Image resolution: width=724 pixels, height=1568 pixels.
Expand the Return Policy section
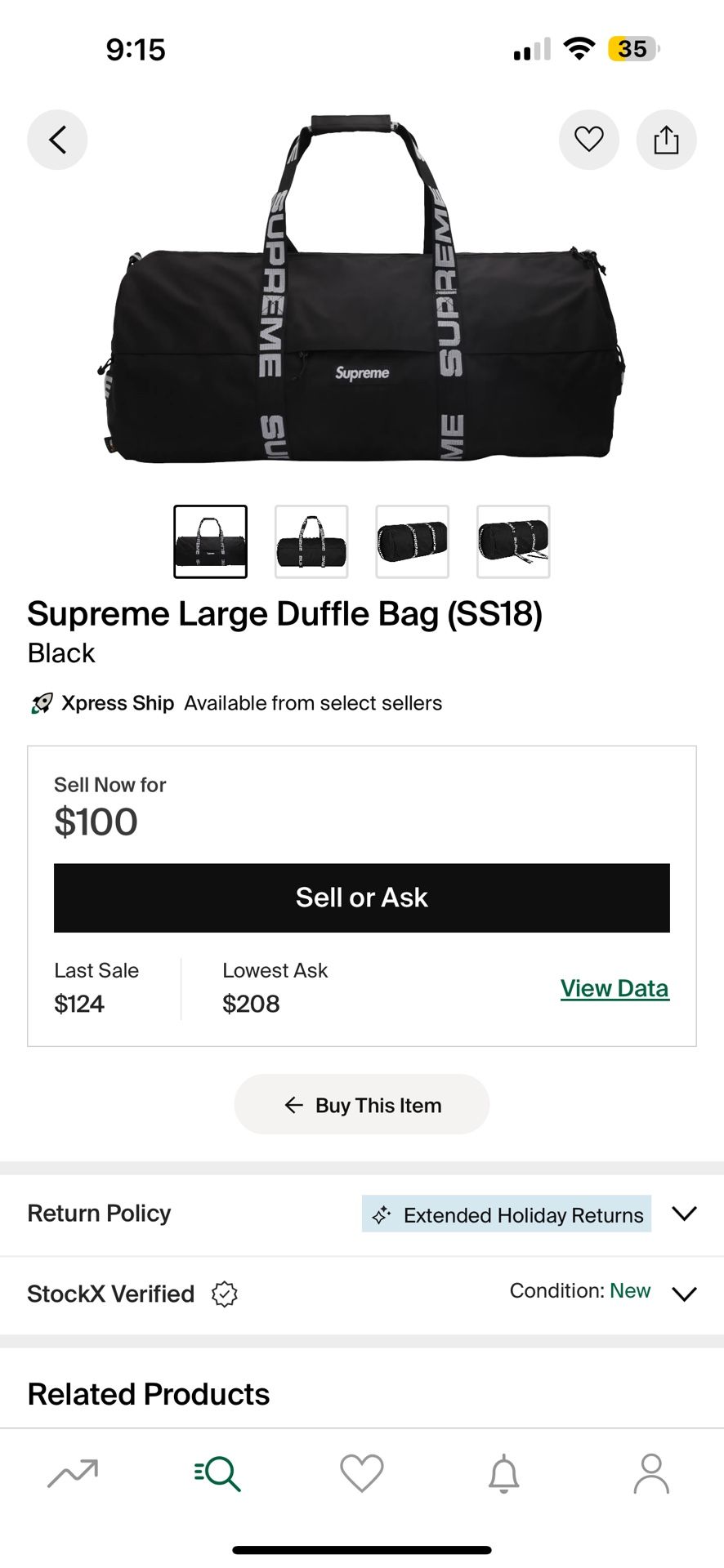click(684, 1214)
